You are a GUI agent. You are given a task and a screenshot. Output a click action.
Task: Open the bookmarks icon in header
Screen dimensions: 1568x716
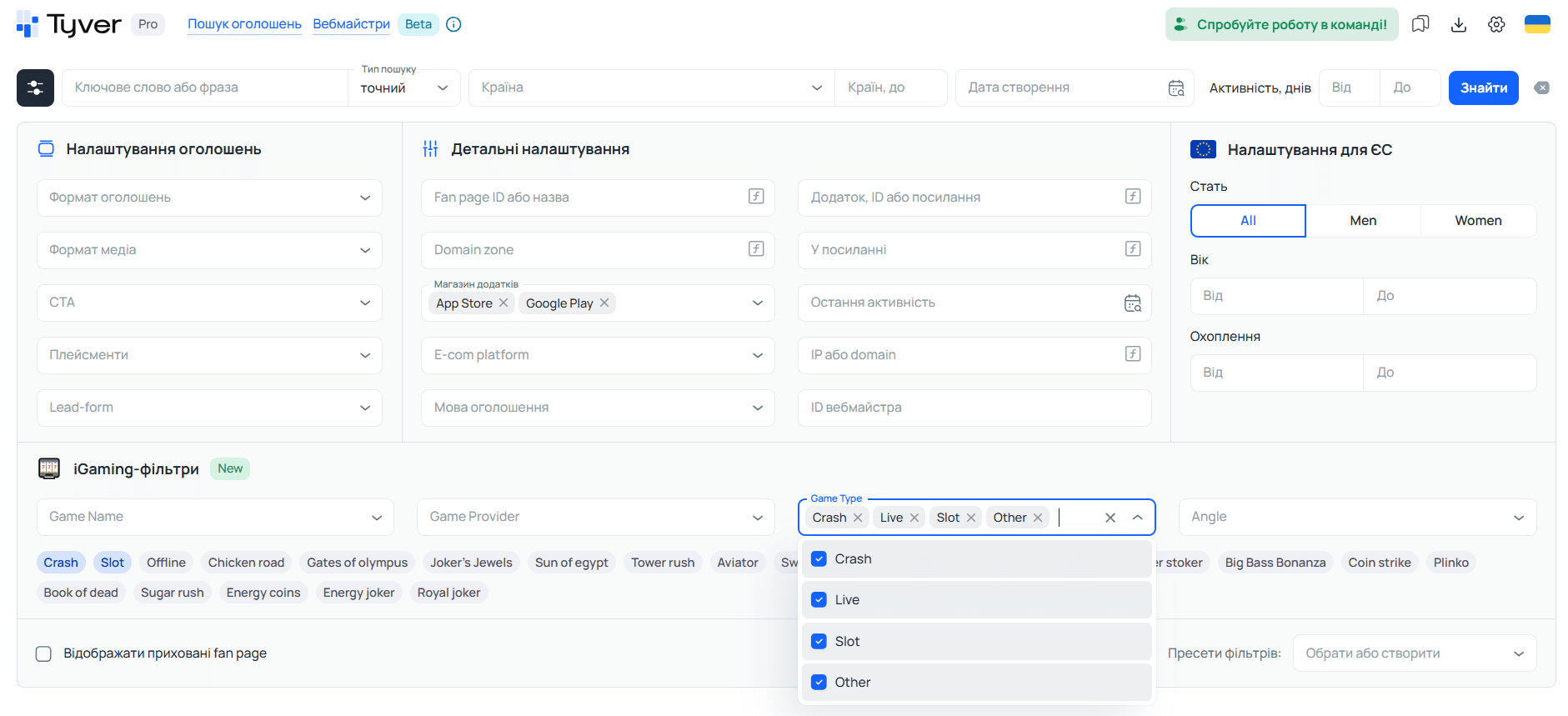point(1420,24)
